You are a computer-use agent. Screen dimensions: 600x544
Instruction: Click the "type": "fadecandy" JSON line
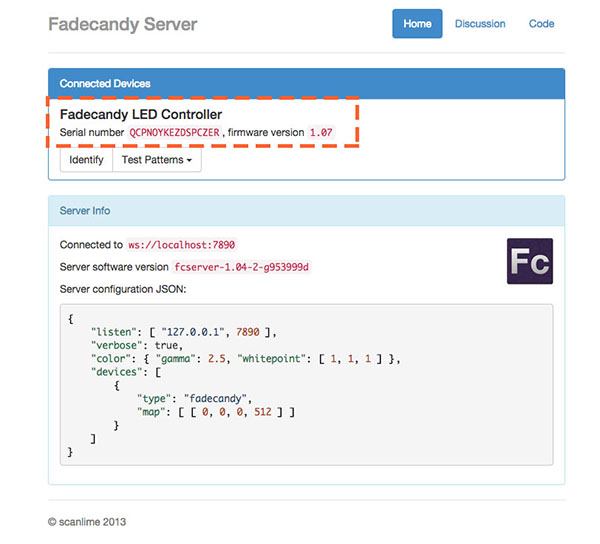click(x=194, y=399)
